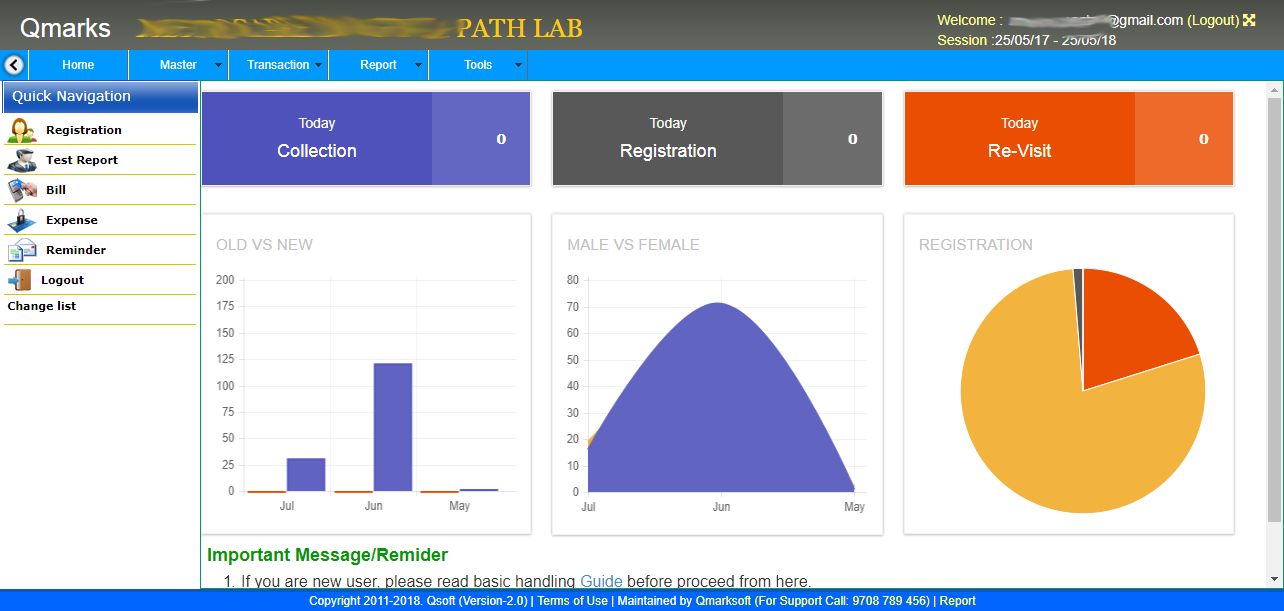Click the Today Collection summary card
The image size is (1284, 611).
366,139
